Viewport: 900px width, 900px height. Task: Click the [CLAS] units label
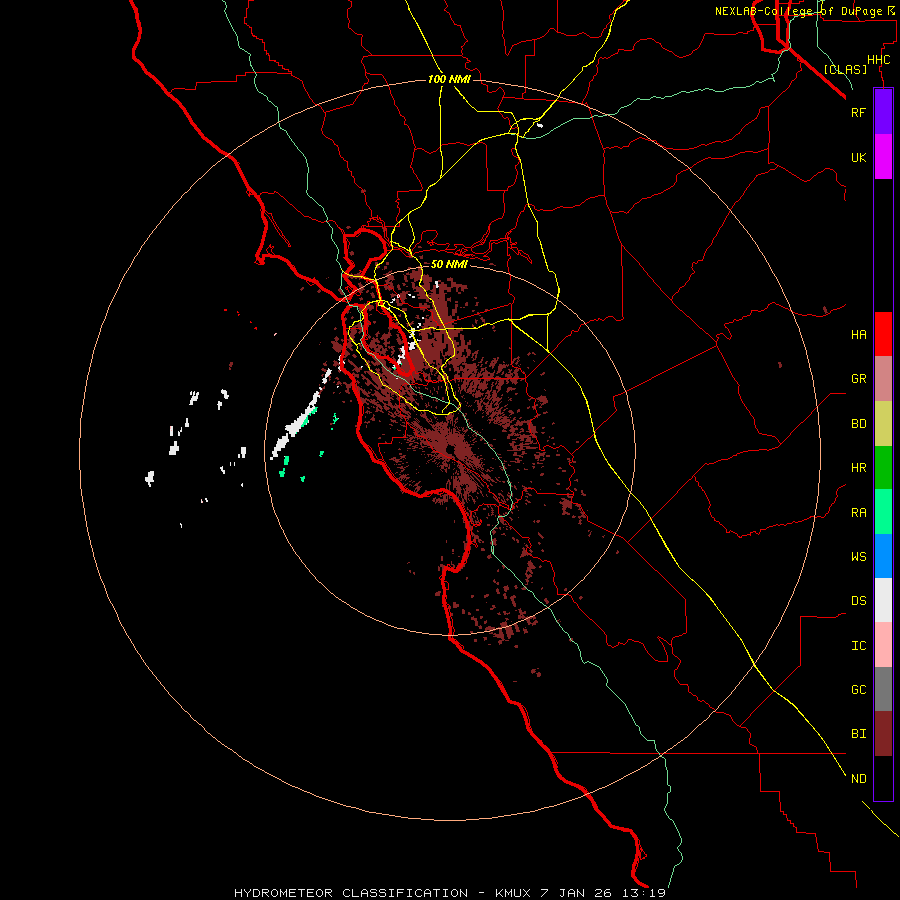coord(845,69)
